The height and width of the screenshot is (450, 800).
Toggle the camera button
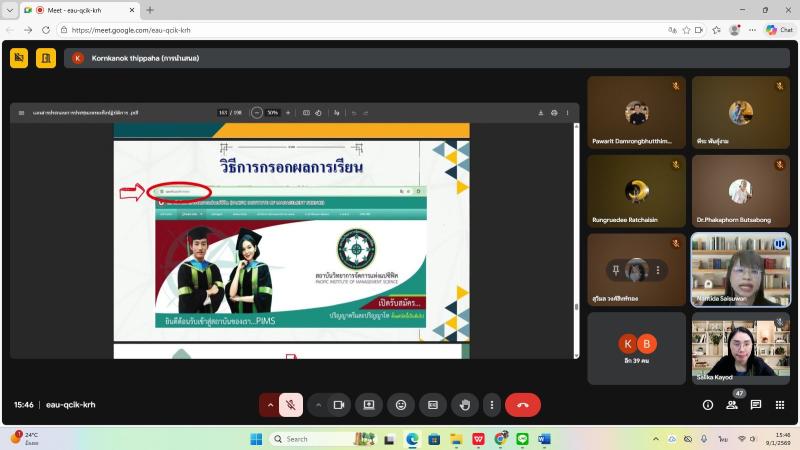(x=339, y=405)
